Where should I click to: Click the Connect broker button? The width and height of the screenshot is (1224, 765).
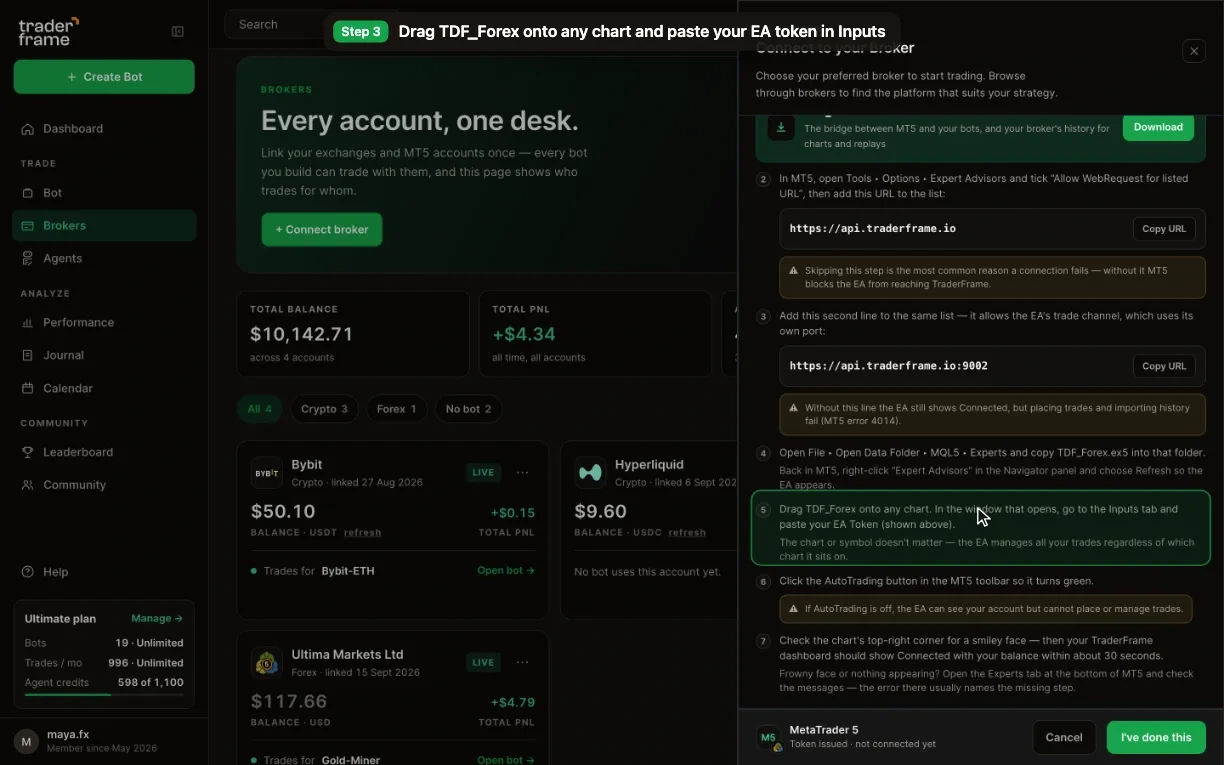pos(322,229)
